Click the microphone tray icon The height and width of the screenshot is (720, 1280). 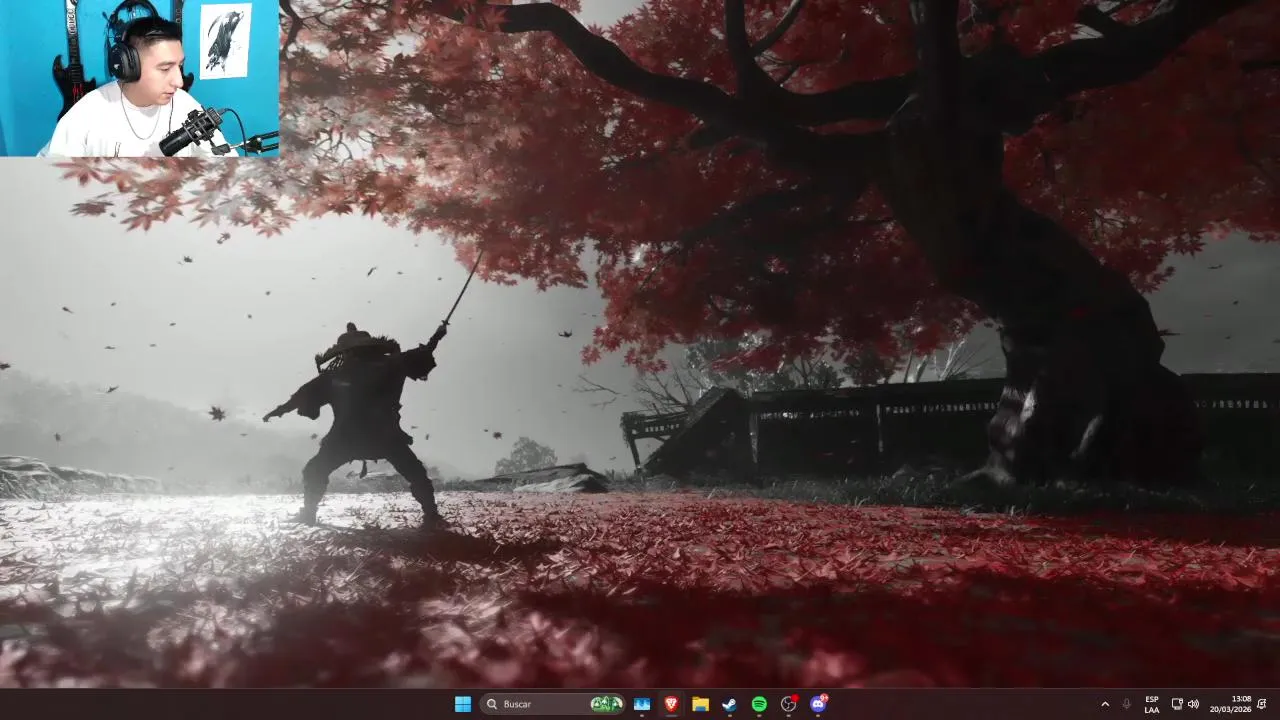(x=1127, y=704)
